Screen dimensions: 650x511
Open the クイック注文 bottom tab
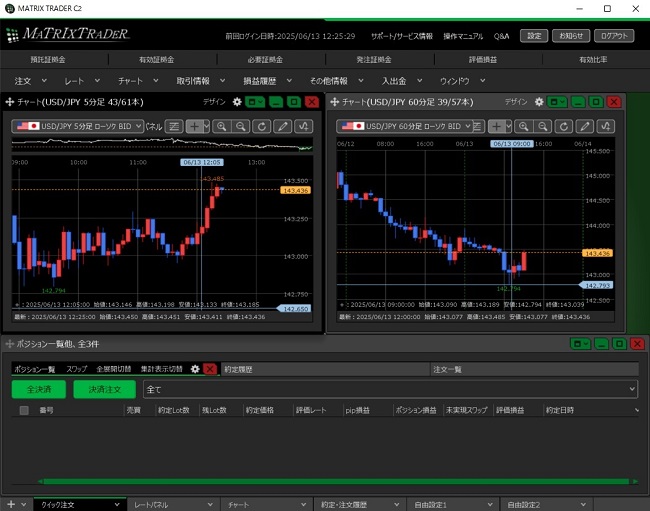80,504
